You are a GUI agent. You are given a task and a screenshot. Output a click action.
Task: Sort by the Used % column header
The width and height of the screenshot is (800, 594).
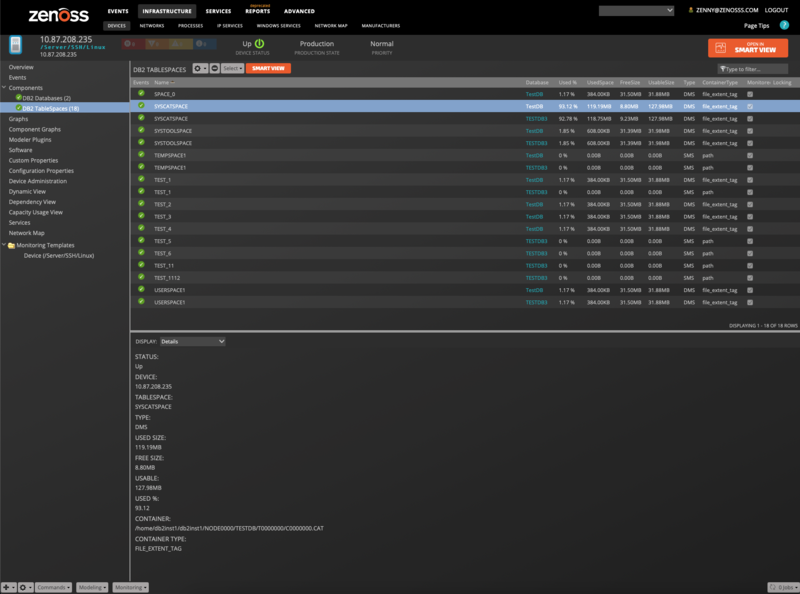coord(567,82)
